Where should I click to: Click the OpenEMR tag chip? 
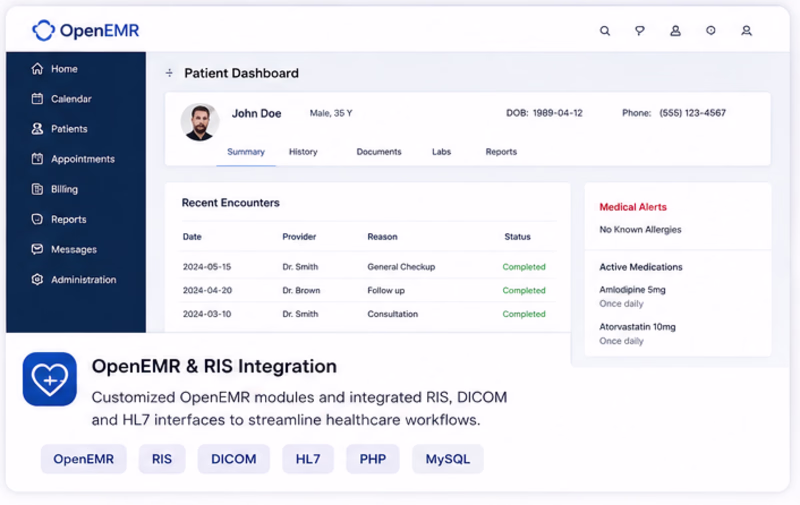(x=84, y=459)
